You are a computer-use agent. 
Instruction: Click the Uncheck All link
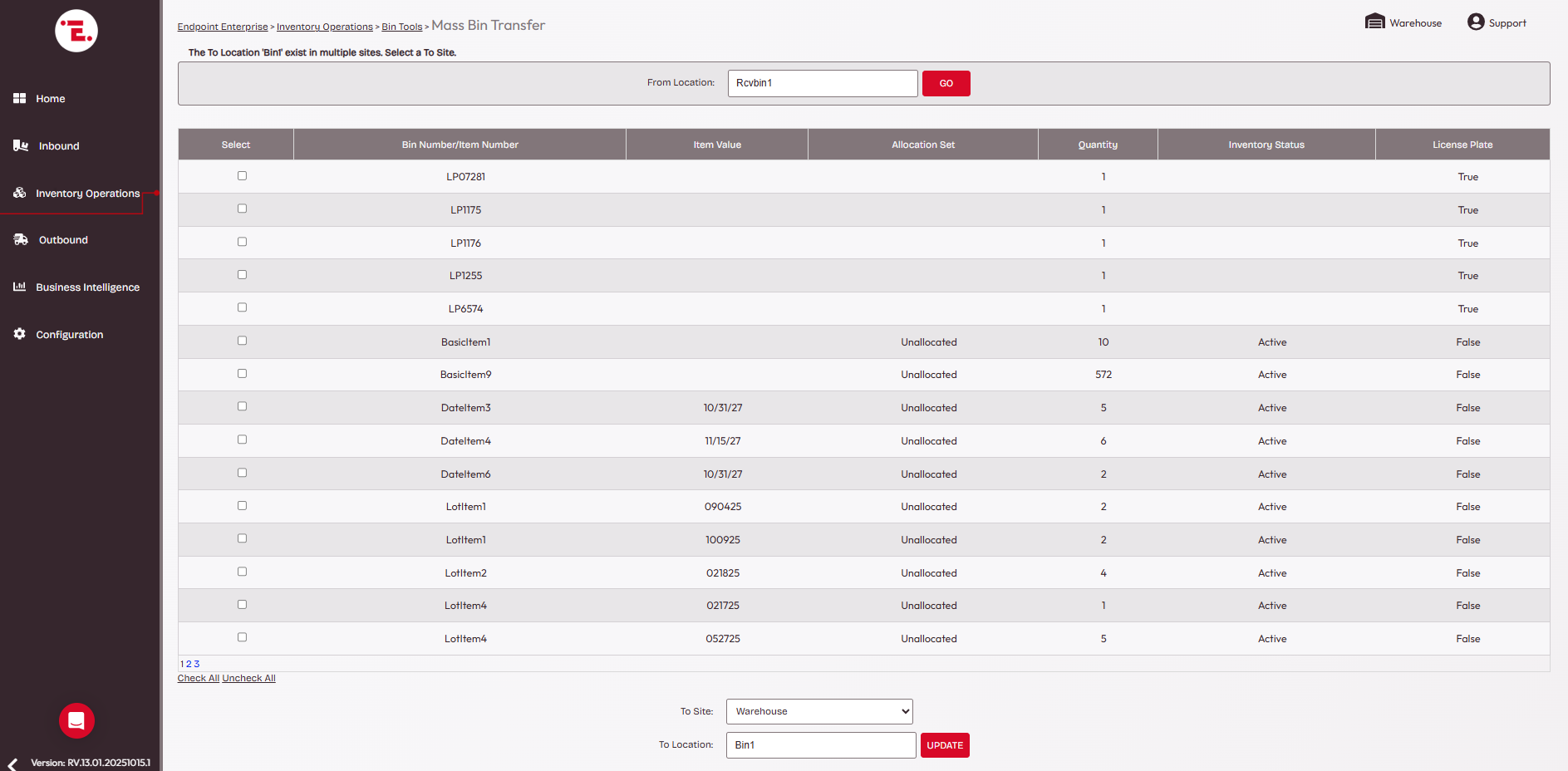(248, 678)
